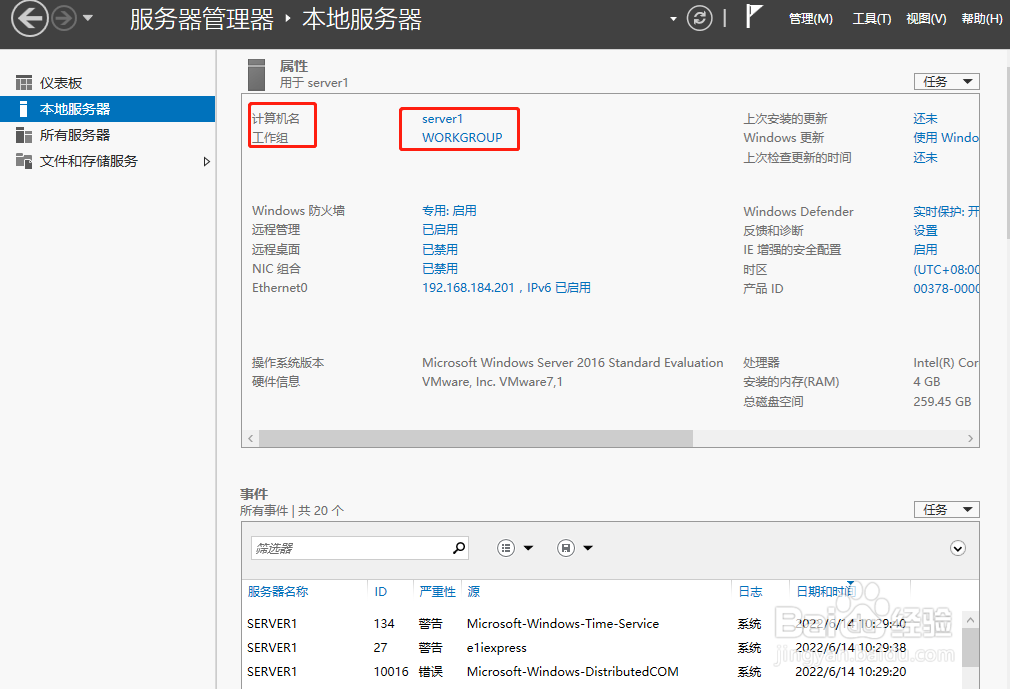
Task: Select 本地服务器 in the sidebar
Action: pos(108,109)
